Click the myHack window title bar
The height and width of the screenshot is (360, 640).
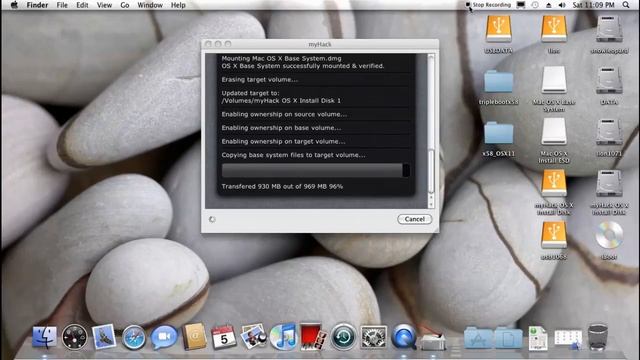tap(320, 44)
